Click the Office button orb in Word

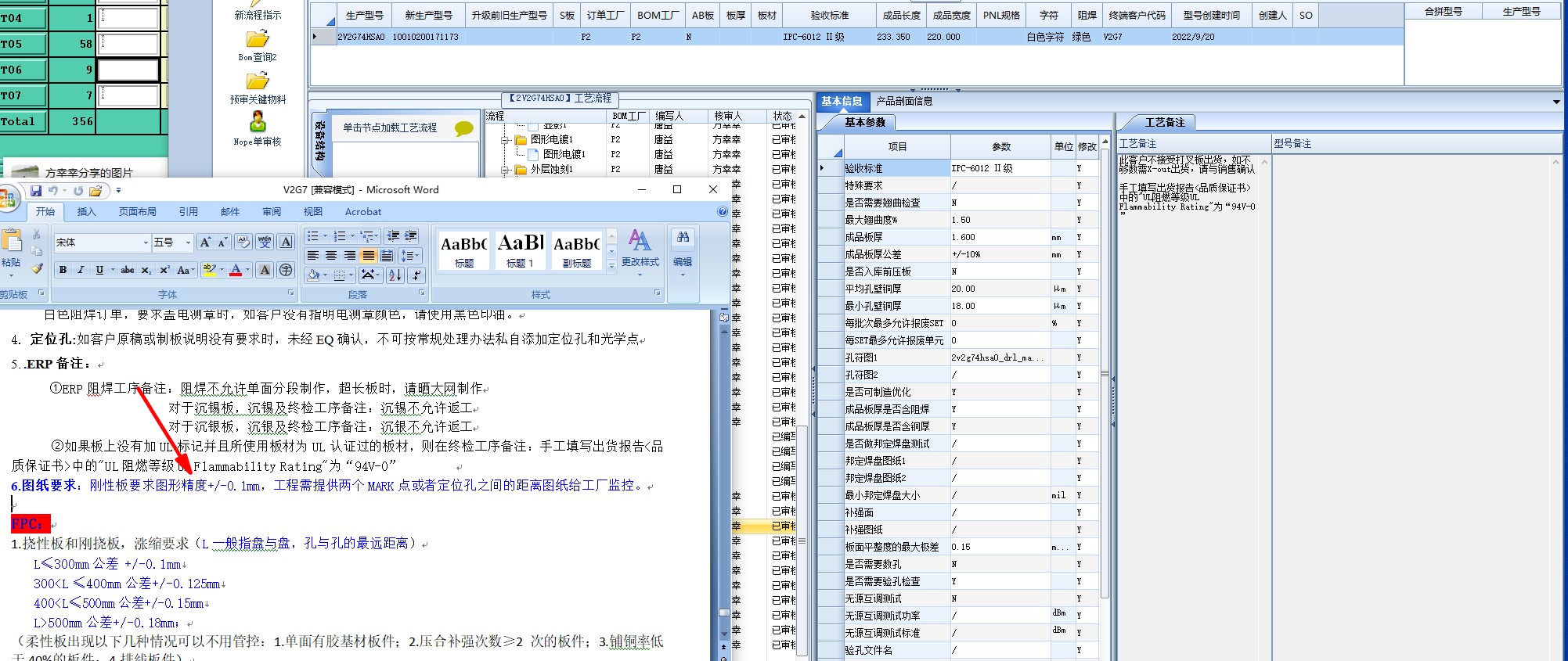coord(7,198)
